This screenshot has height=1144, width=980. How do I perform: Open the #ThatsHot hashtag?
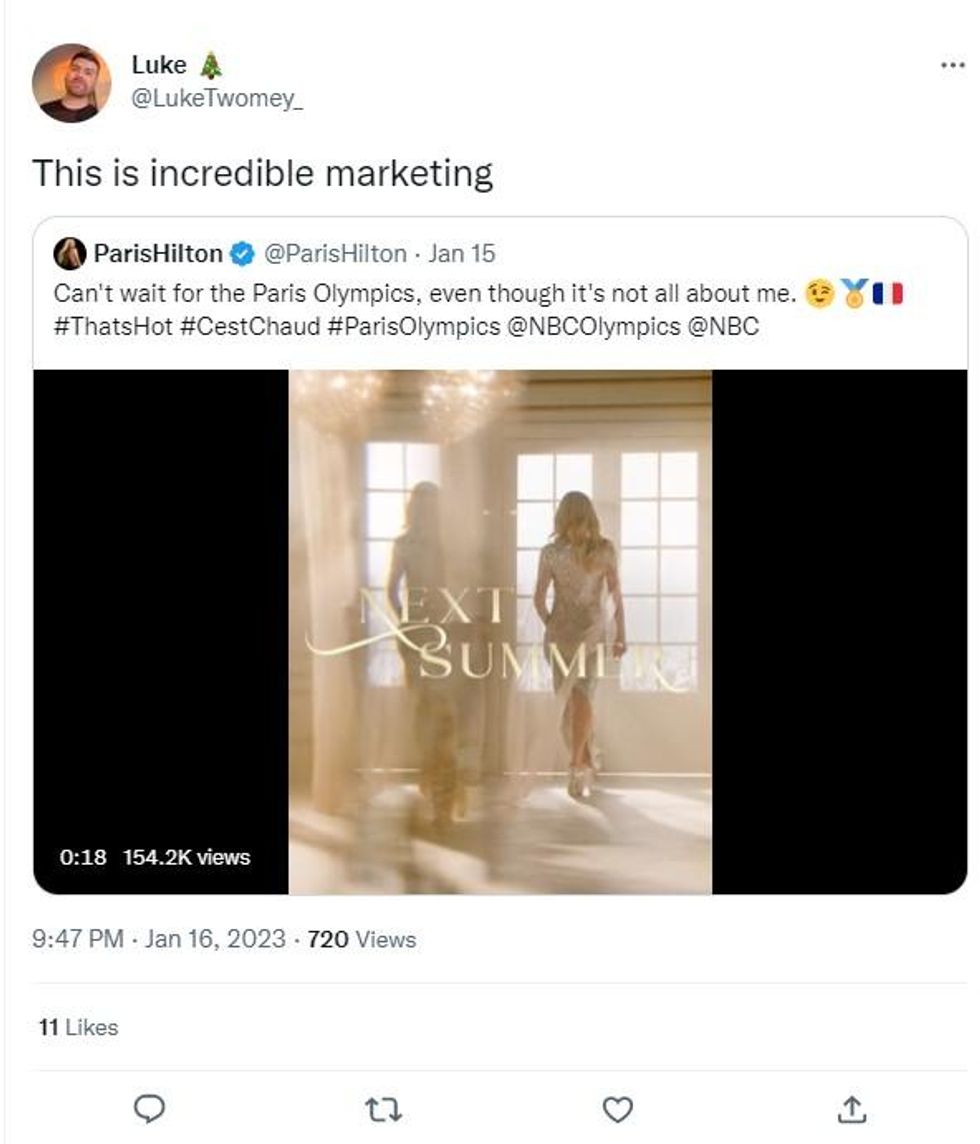[x=112, y=326]
